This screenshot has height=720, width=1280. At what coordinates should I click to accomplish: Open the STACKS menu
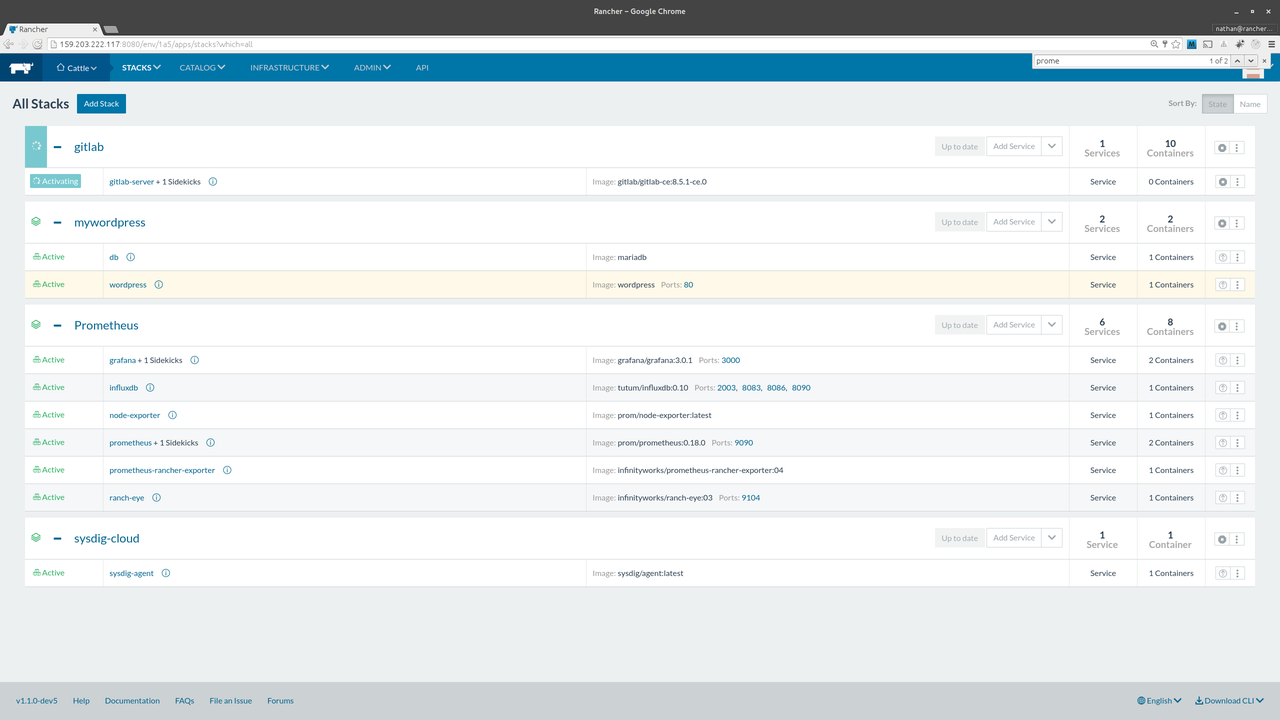pos(140,68)
